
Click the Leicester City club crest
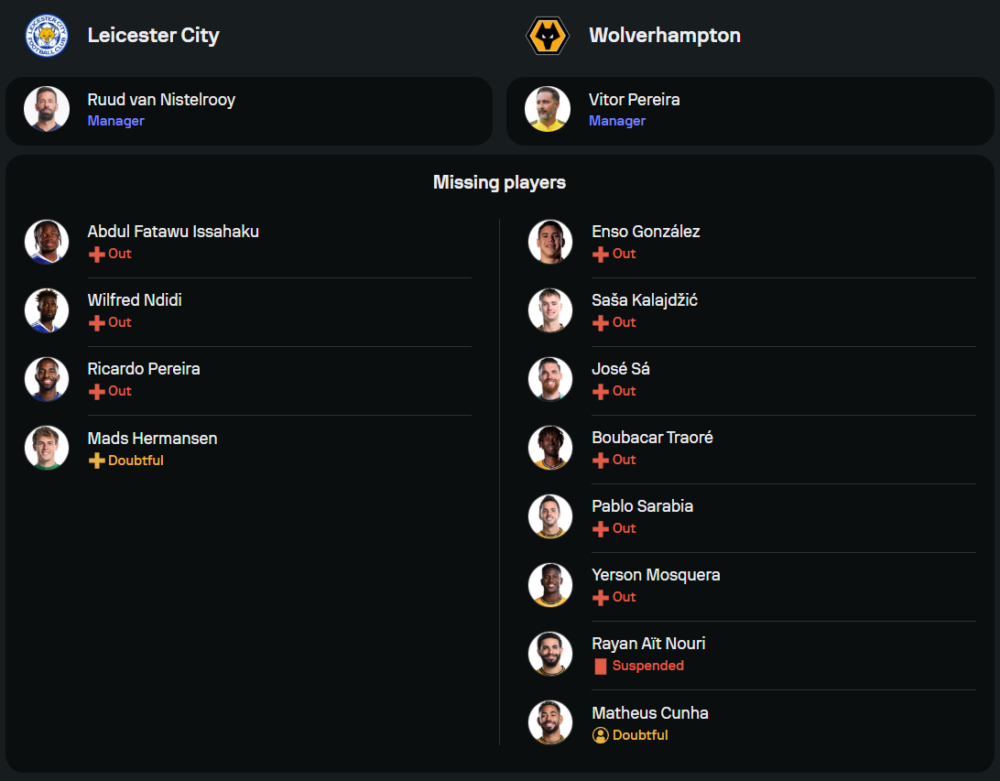click(x=46, y=36)
